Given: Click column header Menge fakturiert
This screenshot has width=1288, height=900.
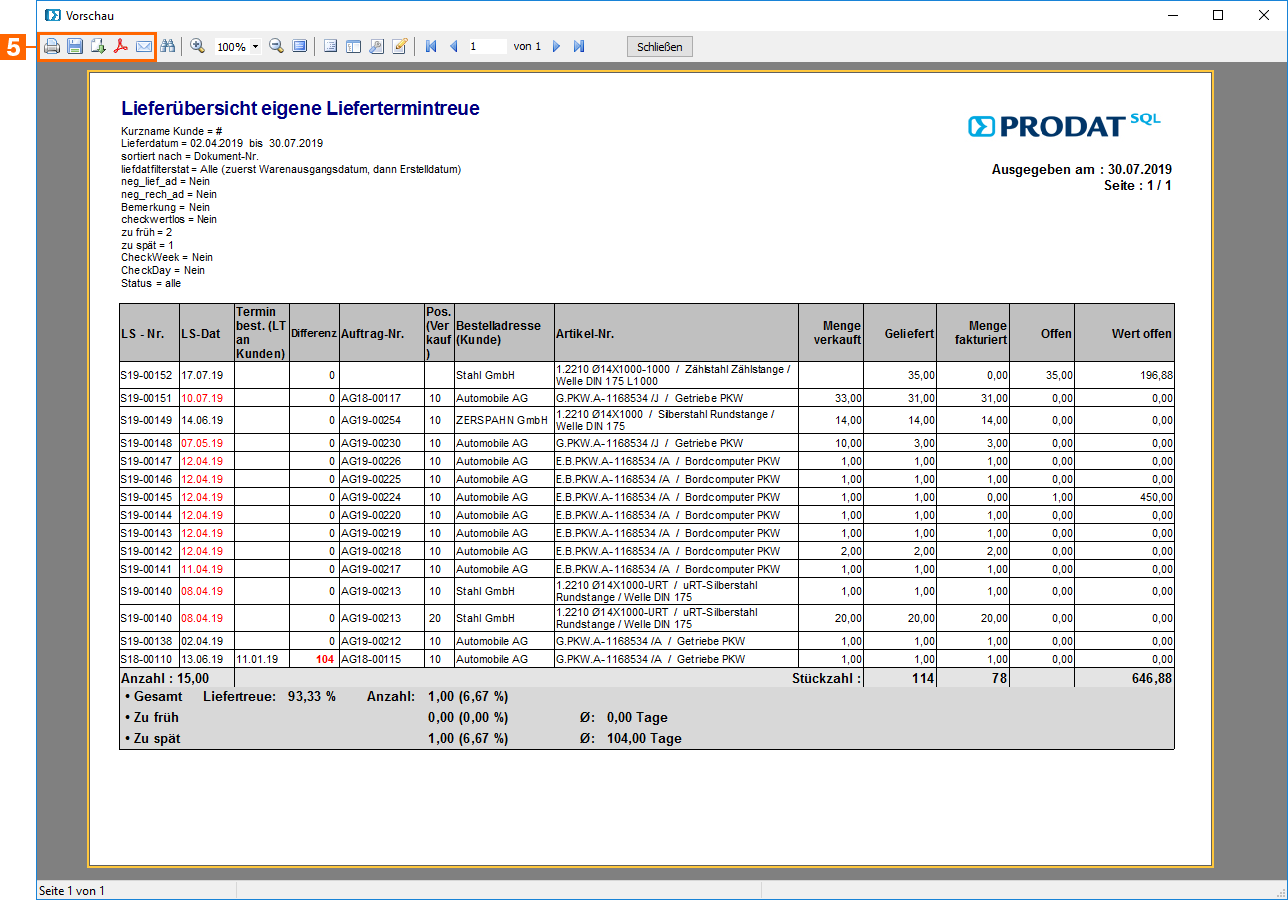Looking at the screenshot, I should click(x=974, y=333).
